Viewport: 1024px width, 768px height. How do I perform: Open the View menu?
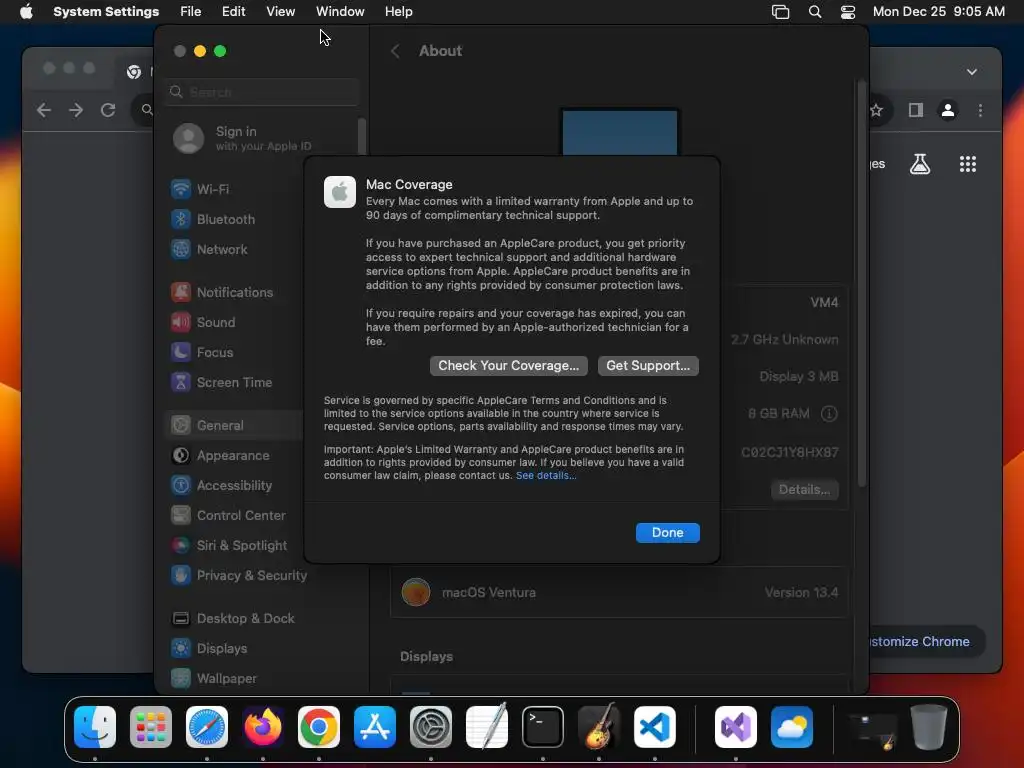[x=281, y=12]
